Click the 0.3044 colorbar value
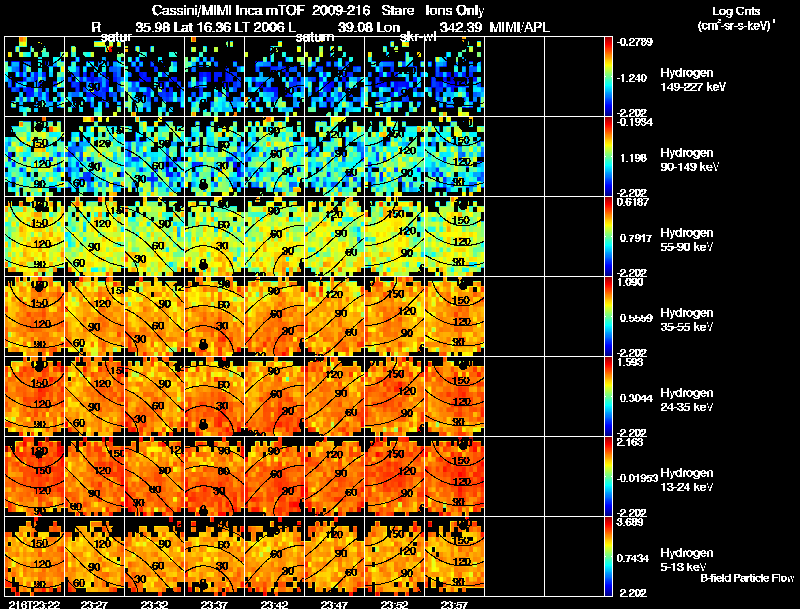This screenshot has width=800, height=609. 636,398
